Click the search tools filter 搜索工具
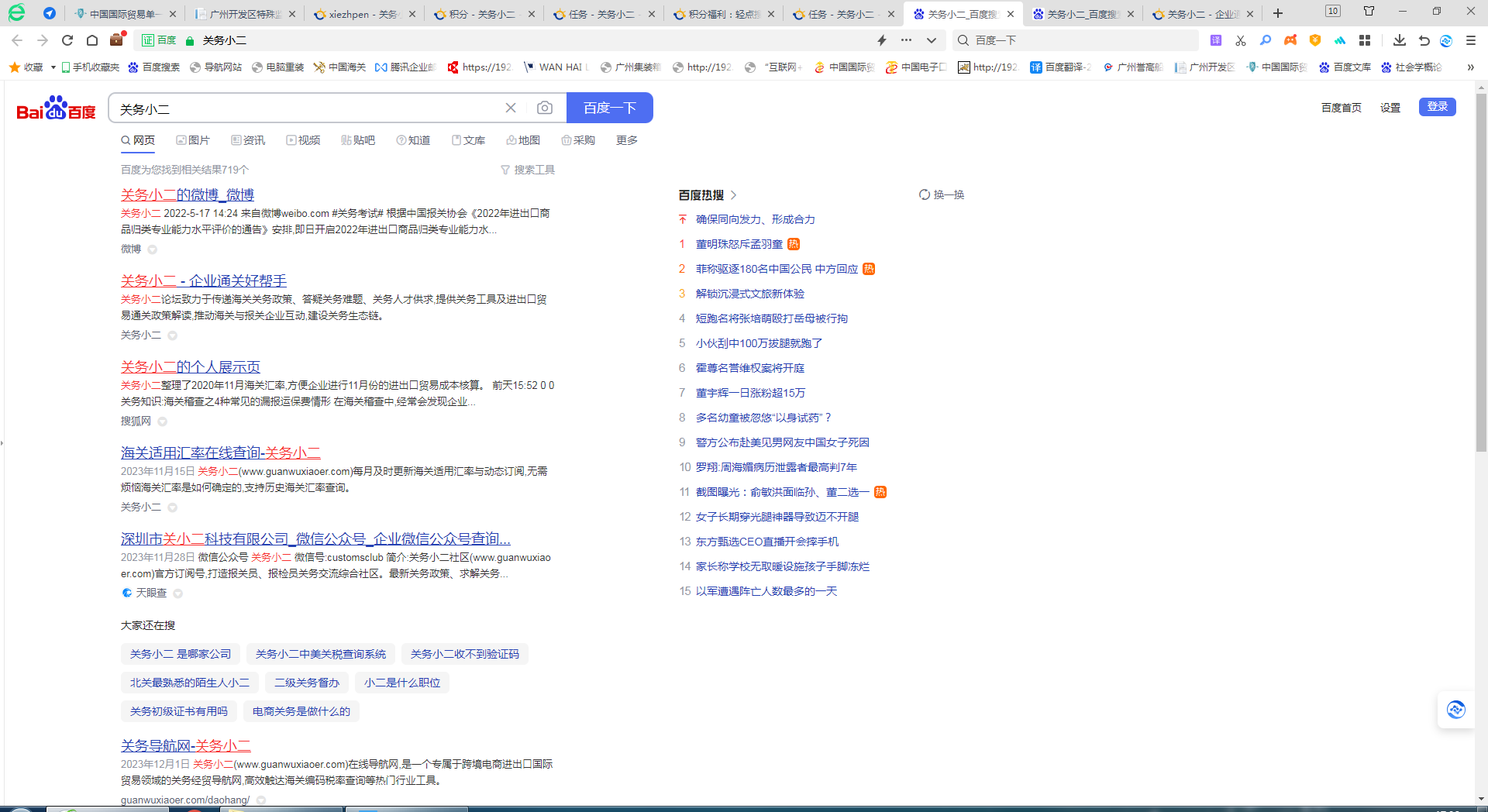Image resolution: width=1488 pixels, height=812 pixels. [x=528, y=170]
